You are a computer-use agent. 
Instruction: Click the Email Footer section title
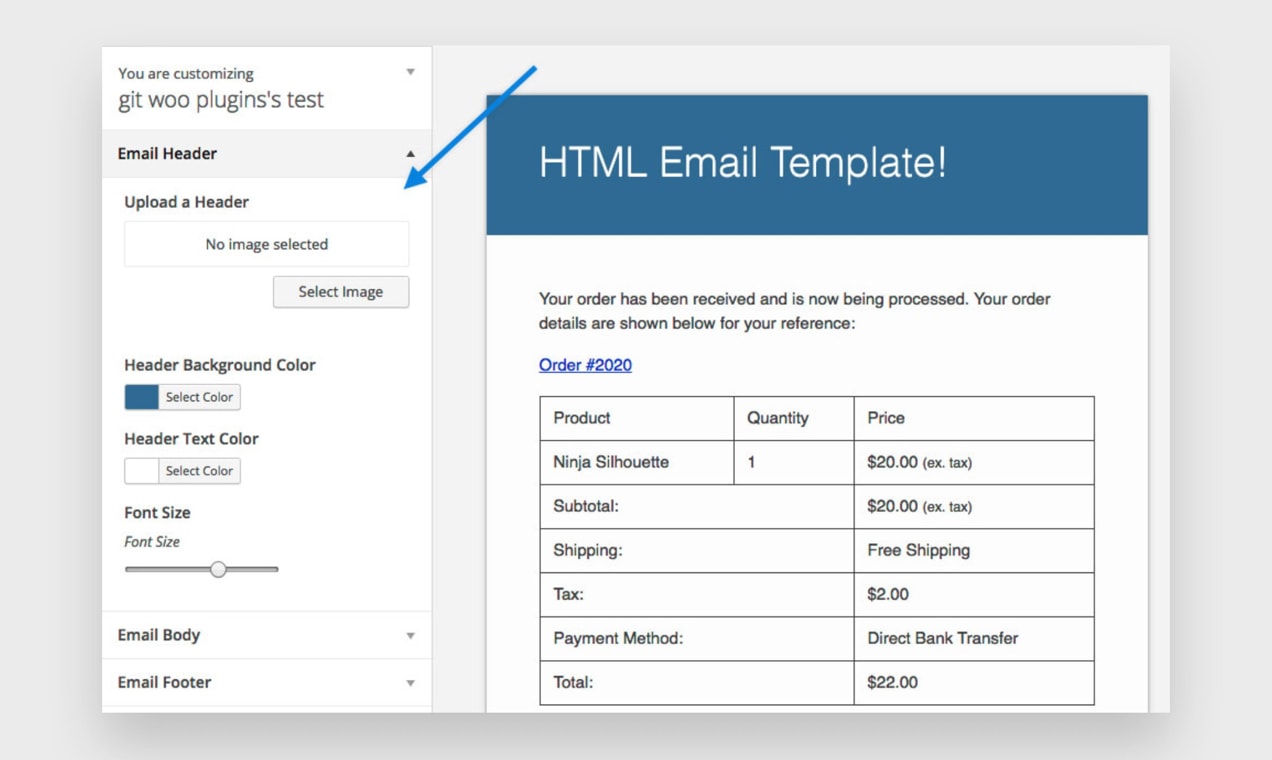click(164, 683)
